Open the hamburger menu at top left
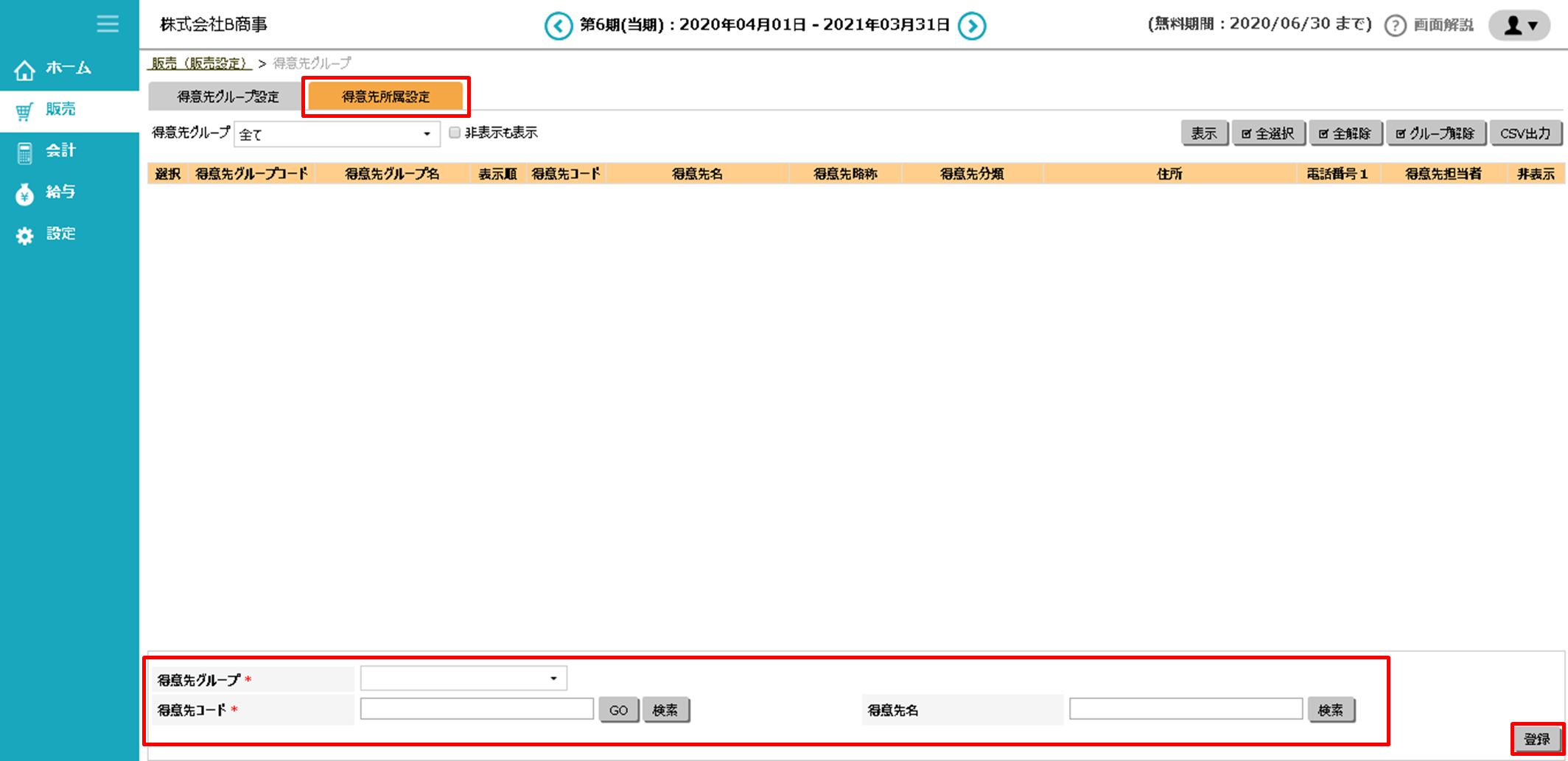 coord(108,24)
